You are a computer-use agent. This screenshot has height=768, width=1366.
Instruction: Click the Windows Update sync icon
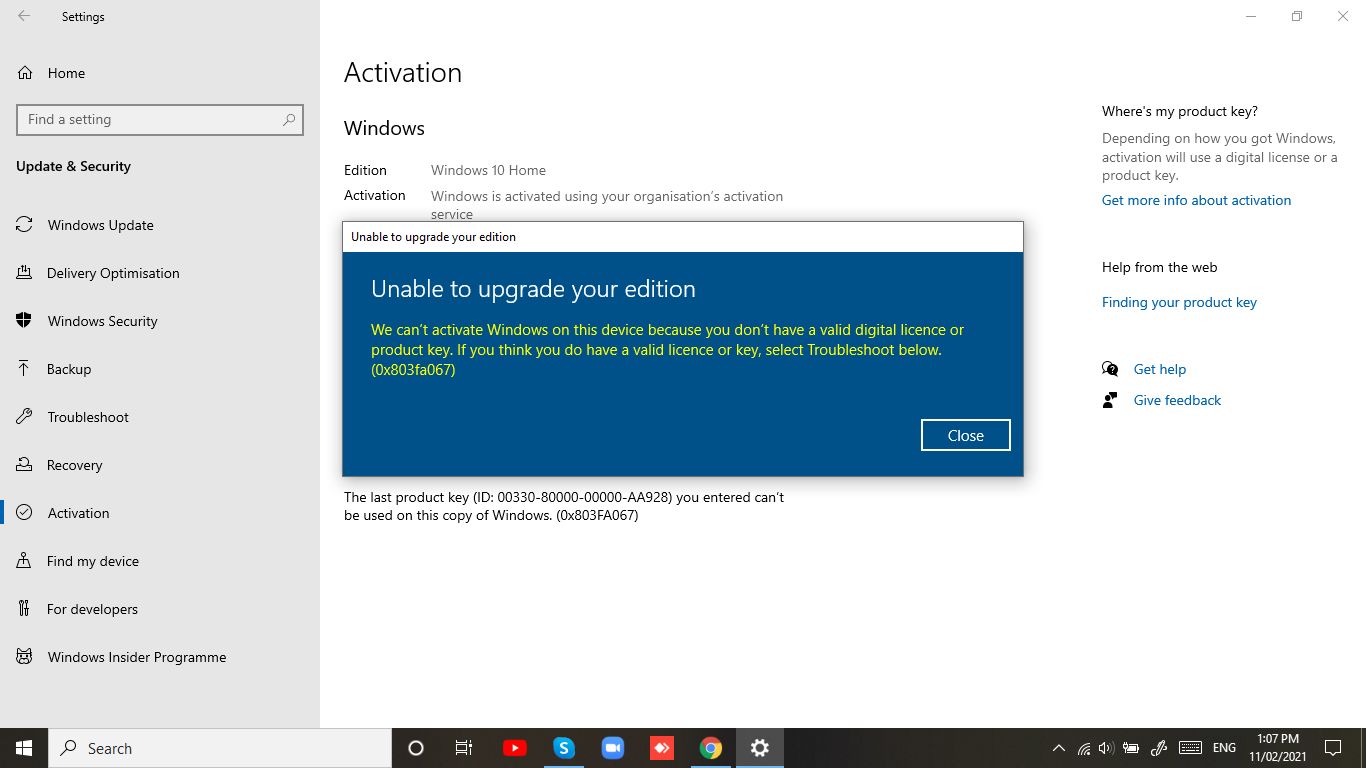point(24,225)
